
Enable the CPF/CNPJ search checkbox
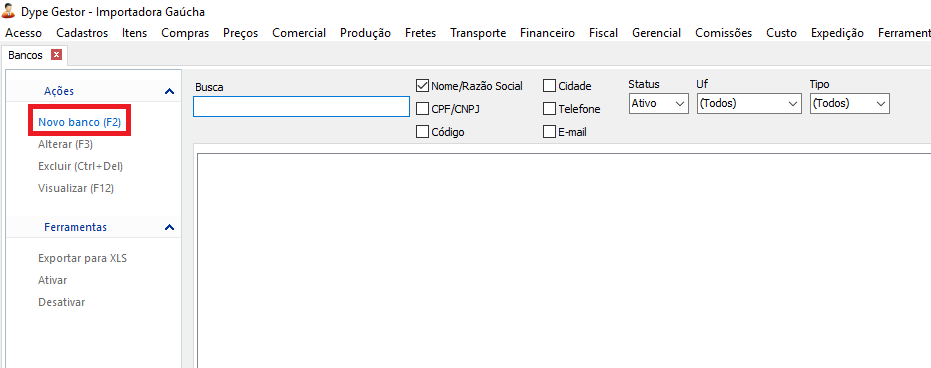(x=423, y=109)
